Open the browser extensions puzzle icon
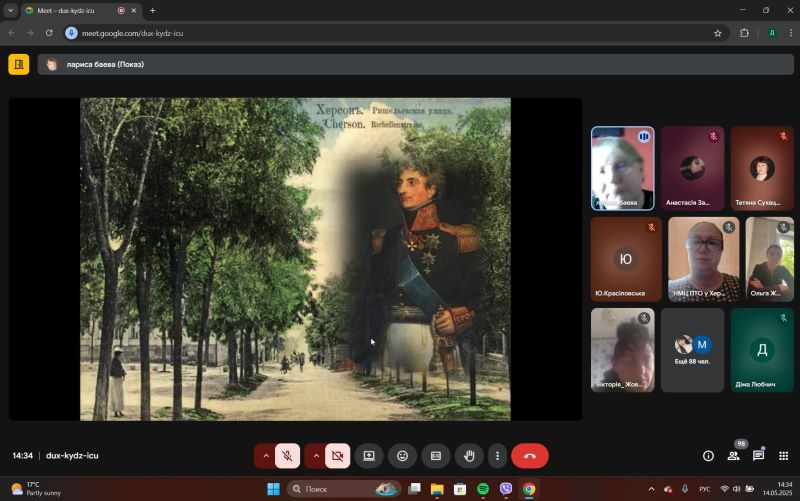The width and height of the screenshot is (800, 501). 744,33
